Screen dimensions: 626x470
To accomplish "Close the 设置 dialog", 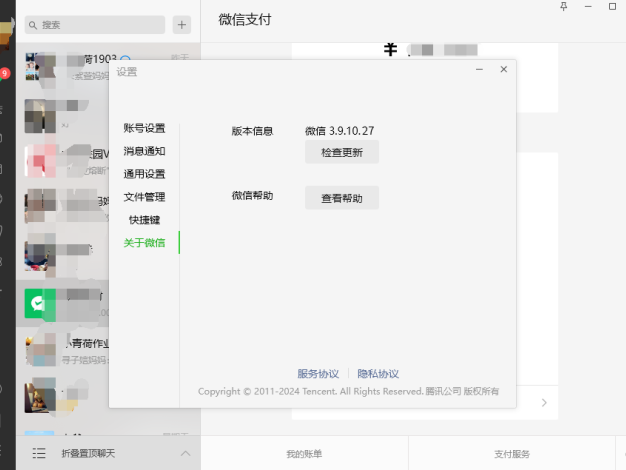I will (x=504, y=69).
